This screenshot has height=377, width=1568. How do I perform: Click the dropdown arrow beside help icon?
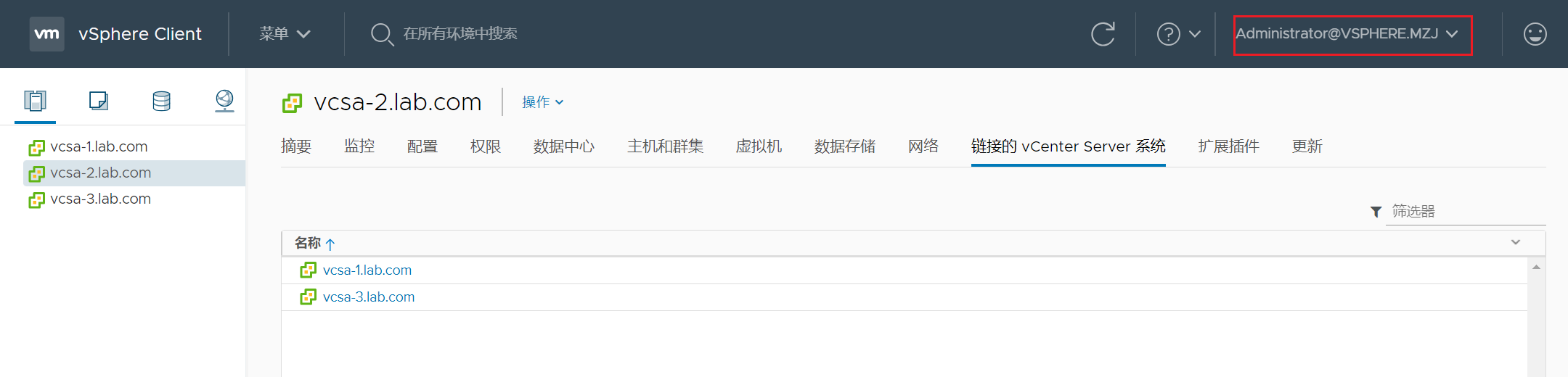click(1195, 34)
